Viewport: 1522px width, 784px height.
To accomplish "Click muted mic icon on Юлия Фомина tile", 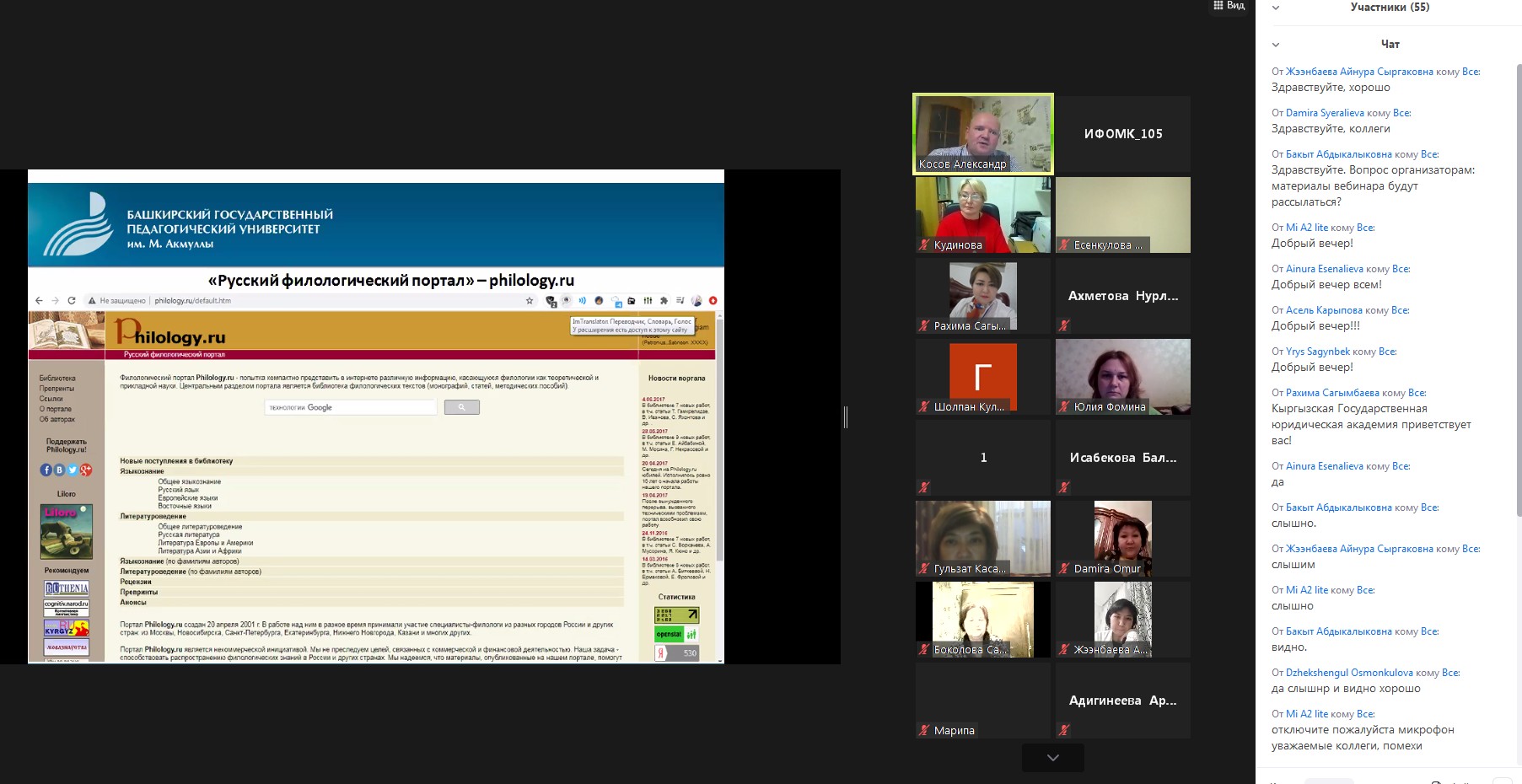I will 1065,407.
